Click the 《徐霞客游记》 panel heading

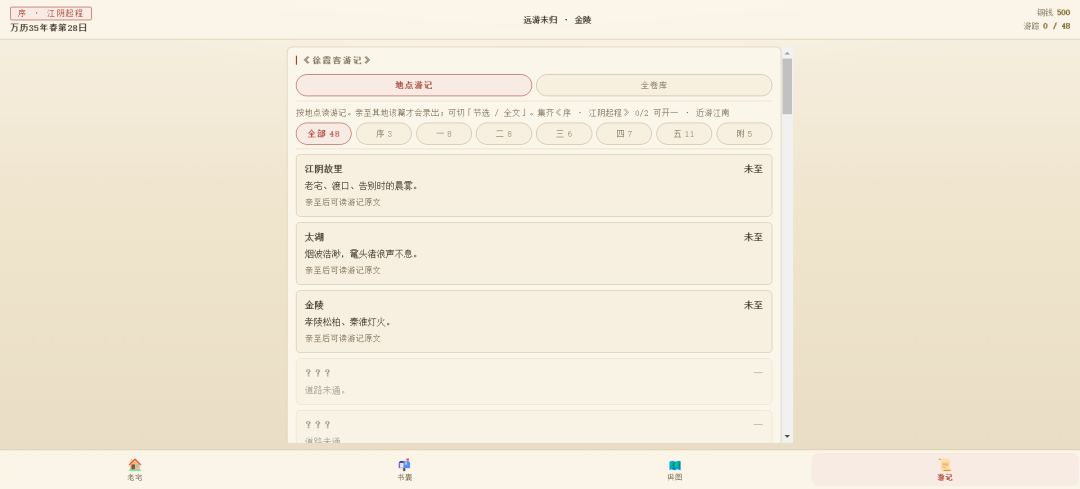point(337,61)
